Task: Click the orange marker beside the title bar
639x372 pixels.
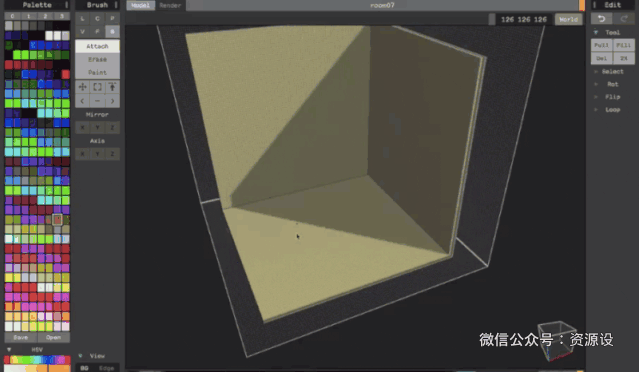Action: pos(582,5)
